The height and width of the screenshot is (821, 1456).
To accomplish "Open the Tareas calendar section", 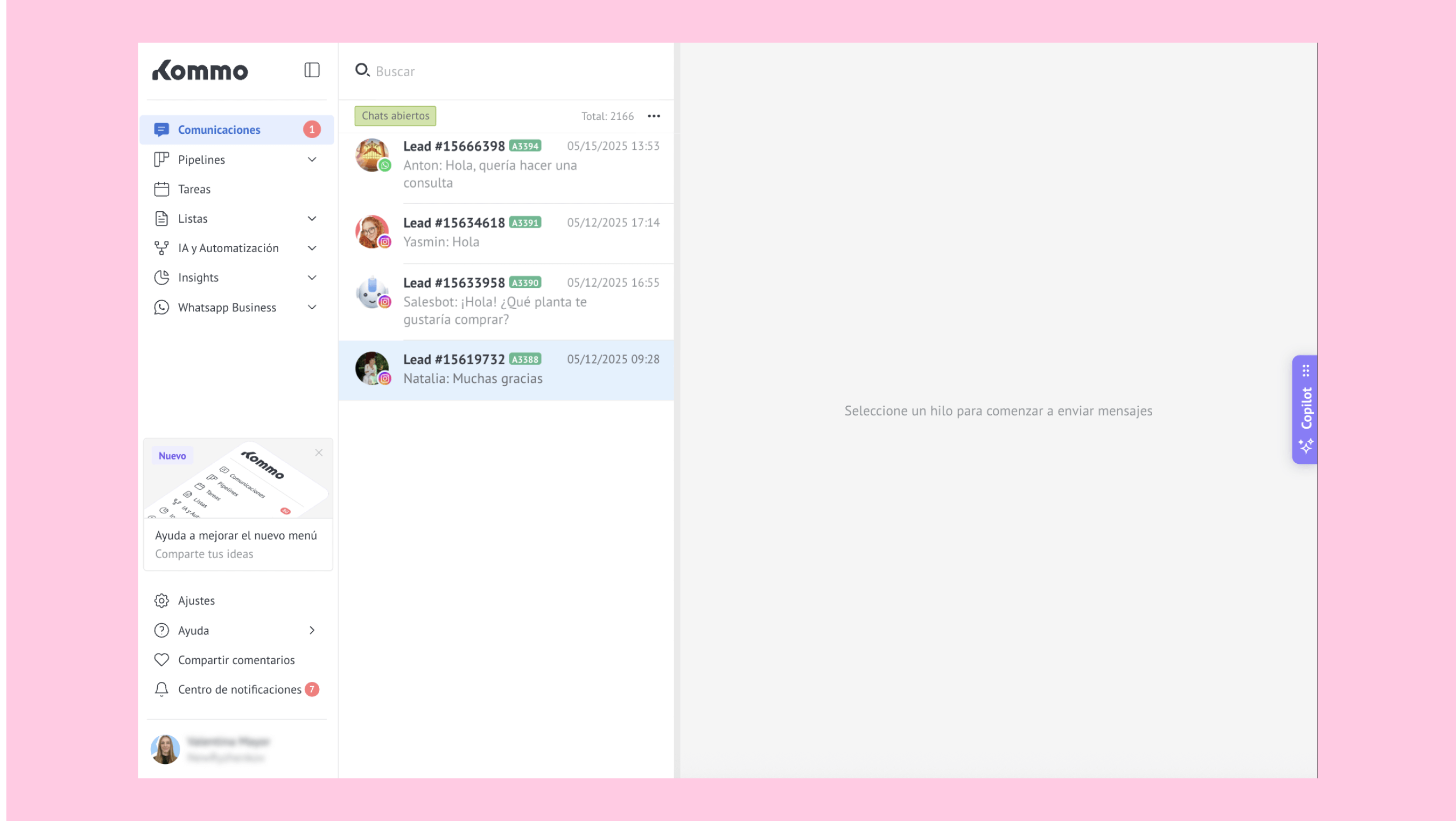I will pyautogui.click(x=194, y=189).
